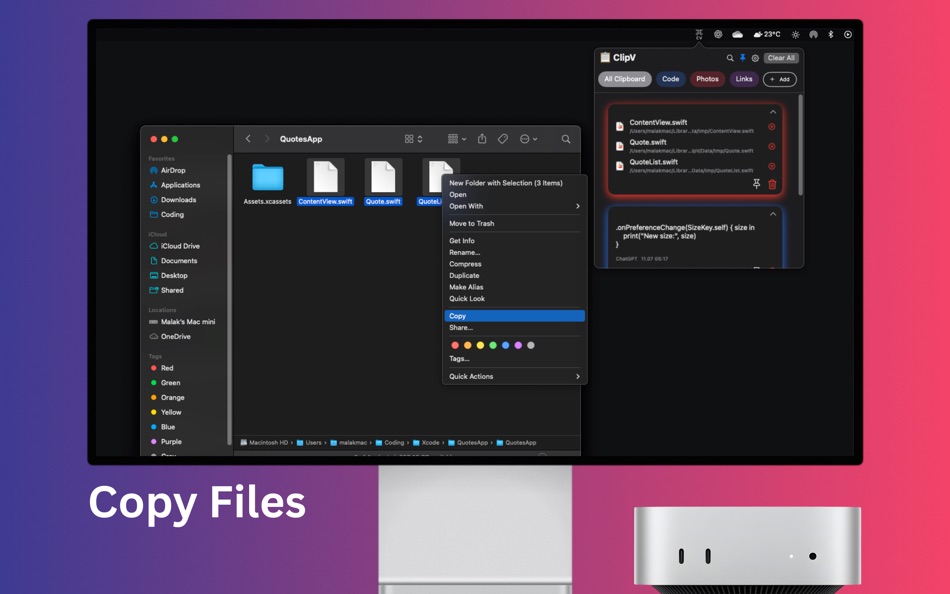950x594 pixels.
Task: Remove ContentView.swift from the clip
Action: [771, 127]
